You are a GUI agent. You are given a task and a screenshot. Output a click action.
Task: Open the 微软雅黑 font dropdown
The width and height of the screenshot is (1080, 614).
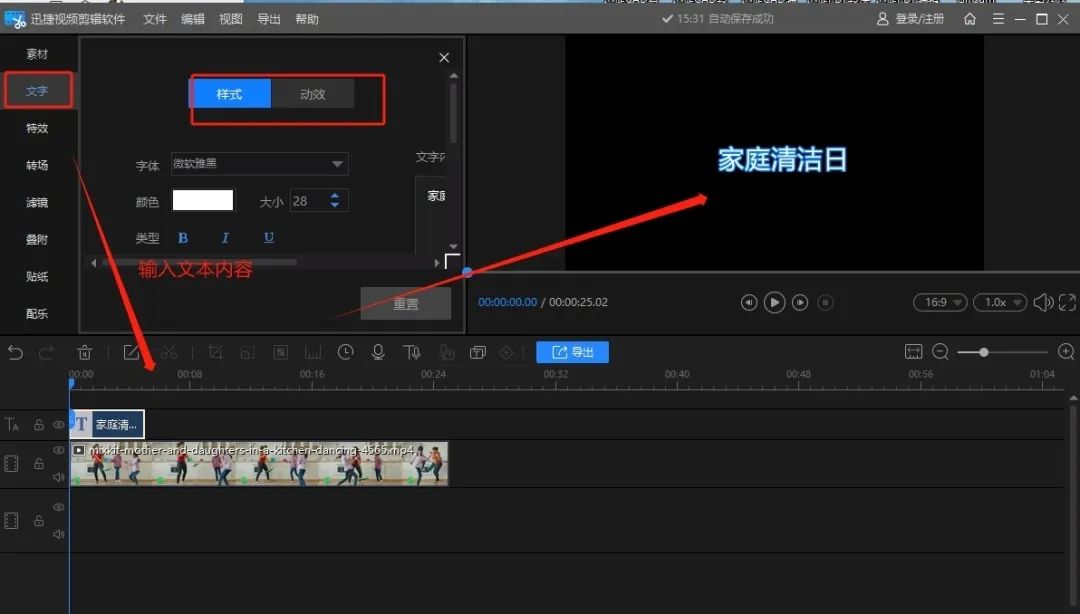coord(259,164)
